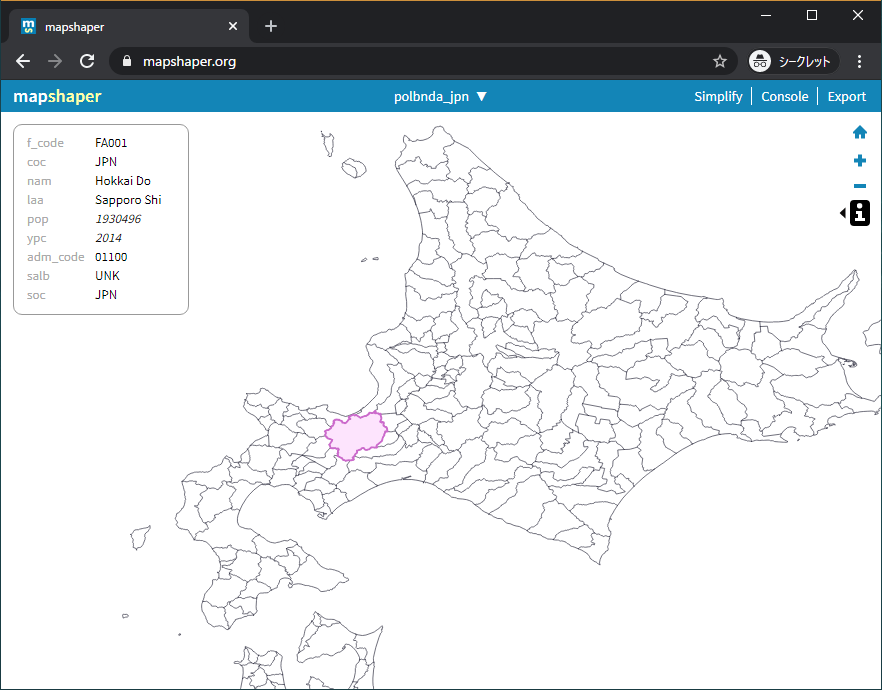Select the highlighted Sapporo Shi polygon
The width and height of the screenshot is (882, 690).
[x=356, y=436]
